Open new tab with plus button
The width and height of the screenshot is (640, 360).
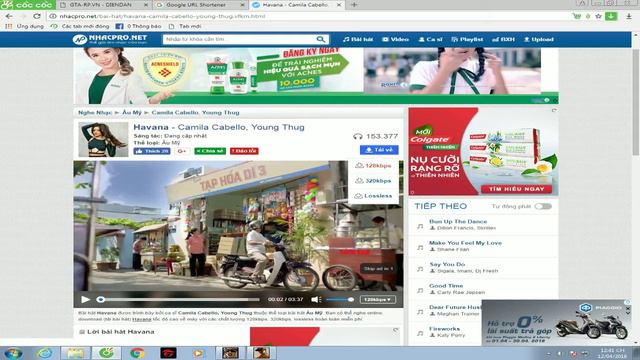(354, 5)
